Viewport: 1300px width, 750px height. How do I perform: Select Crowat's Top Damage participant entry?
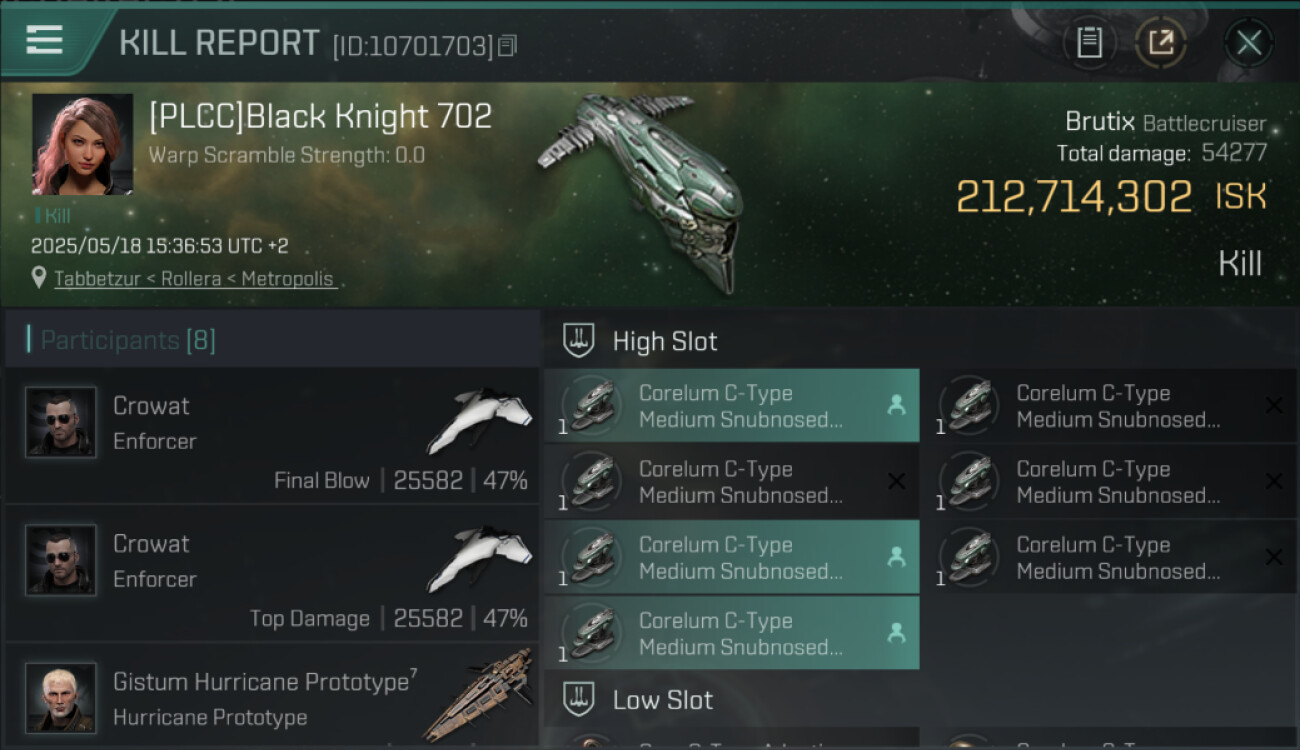point(272,574)
